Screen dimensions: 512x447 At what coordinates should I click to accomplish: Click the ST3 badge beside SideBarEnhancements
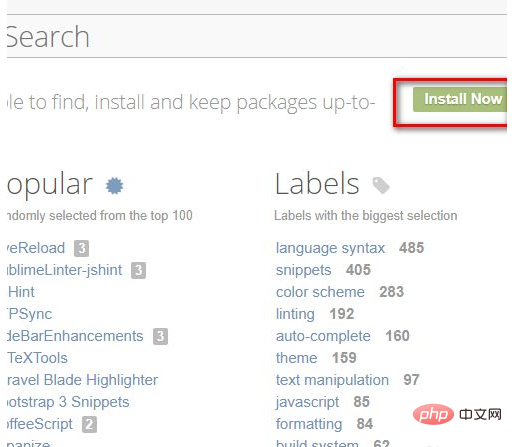(160, 336)
